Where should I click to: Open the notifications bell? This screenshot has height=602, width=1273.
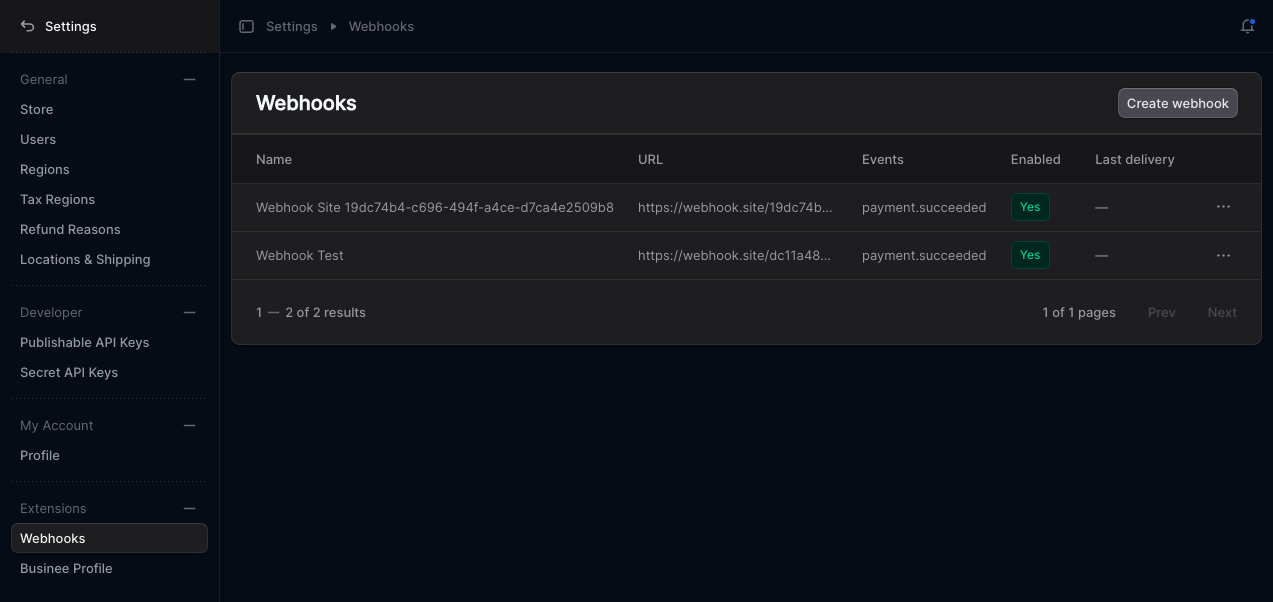[1247, 26]
